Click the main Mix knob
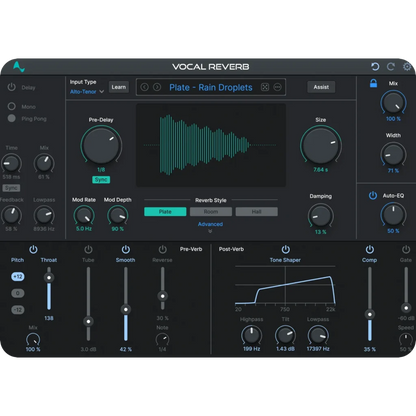 [393, 102]
